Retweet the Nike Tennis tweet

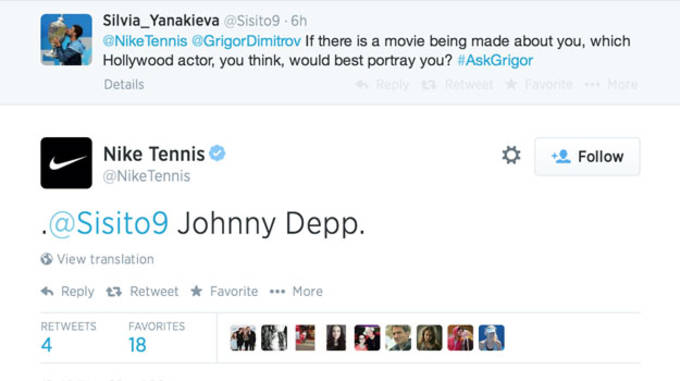pyautogui.click(x=142, y=291)
